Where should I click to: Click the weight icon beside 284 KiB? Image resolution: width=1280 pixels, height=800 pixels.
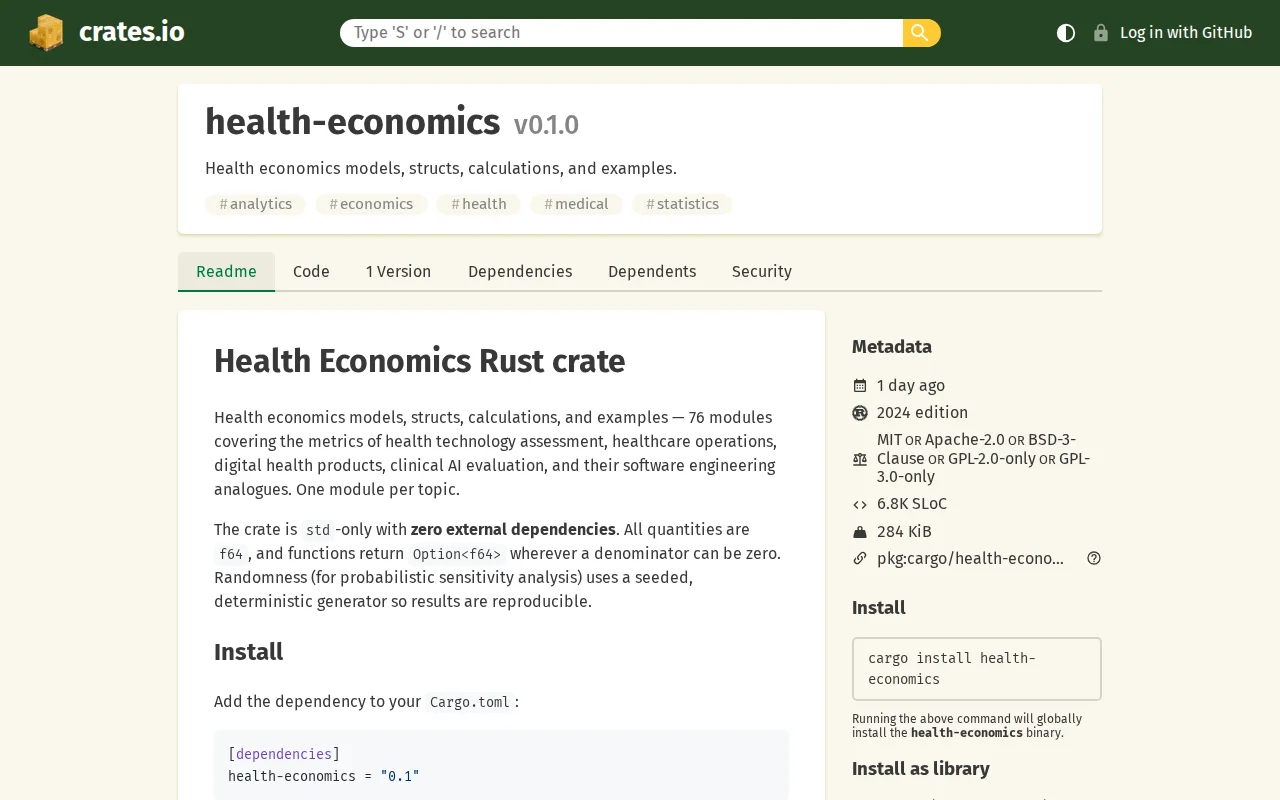[x=860, y=532]
